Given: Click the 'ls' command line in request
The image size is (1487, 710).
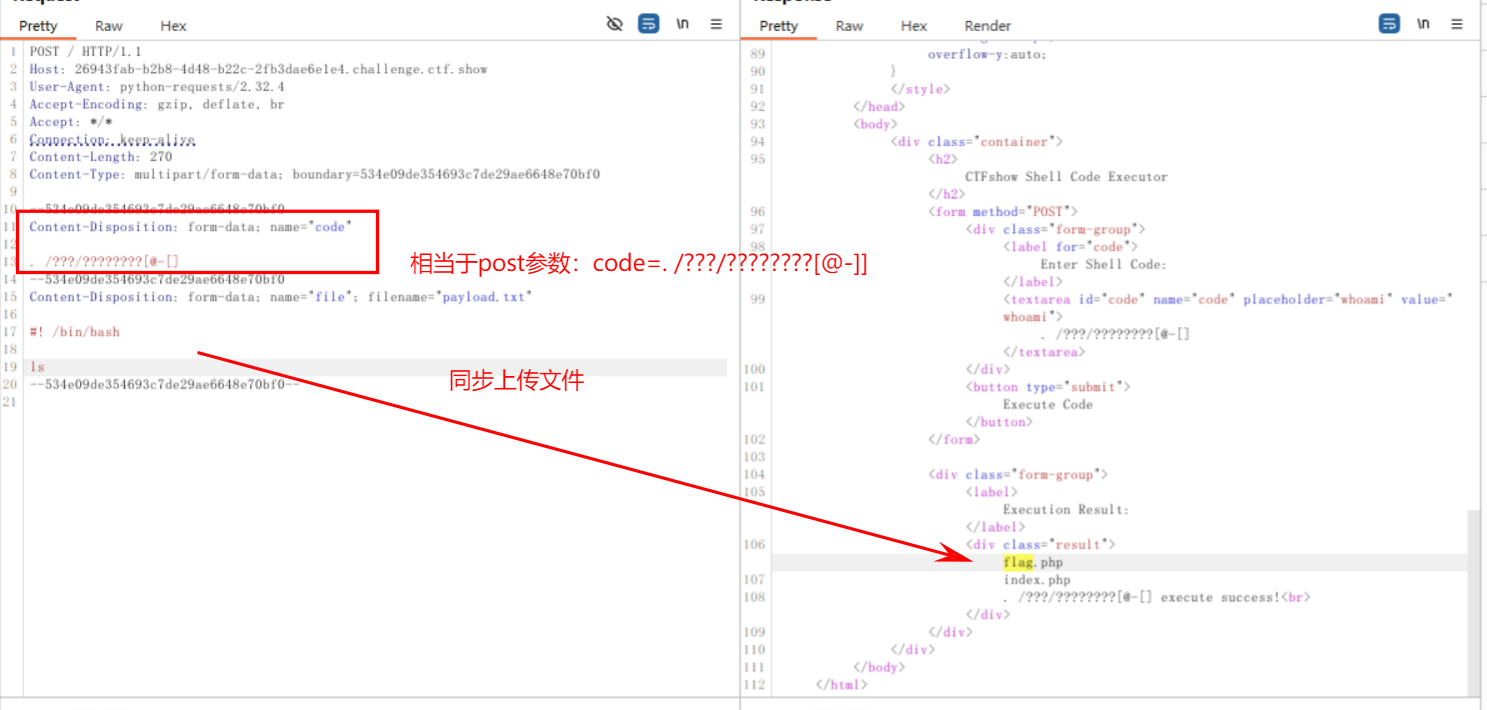Looking at the screenshot, I should tap(37, 367).
